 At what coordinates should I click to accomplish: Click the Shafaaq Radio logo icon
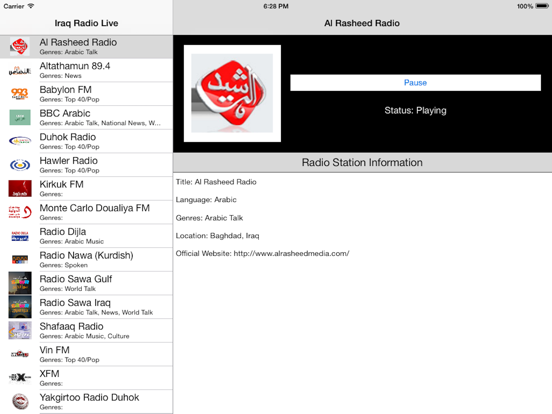tap(20, 330)
